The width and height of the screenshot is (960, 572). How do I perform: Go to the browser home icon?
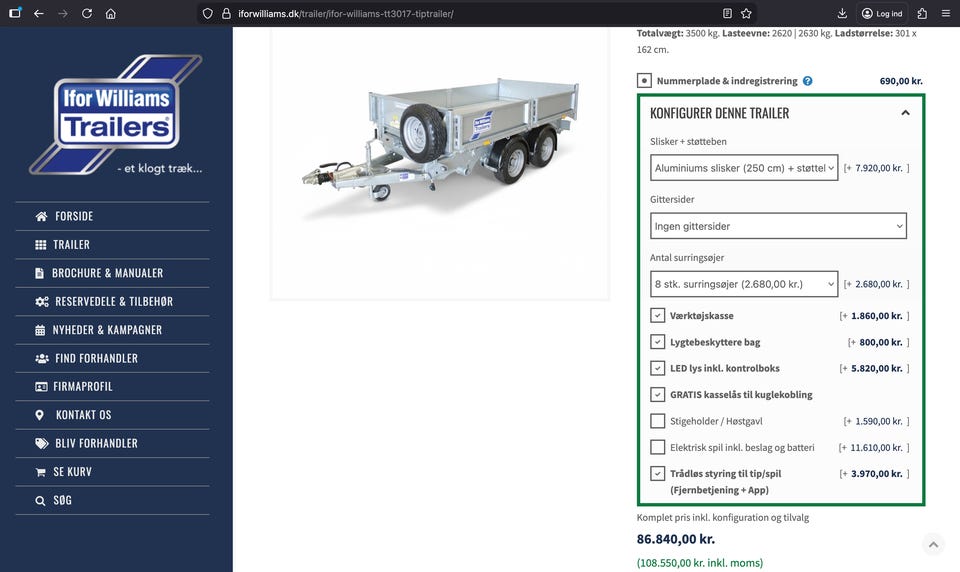pos(111,13)
